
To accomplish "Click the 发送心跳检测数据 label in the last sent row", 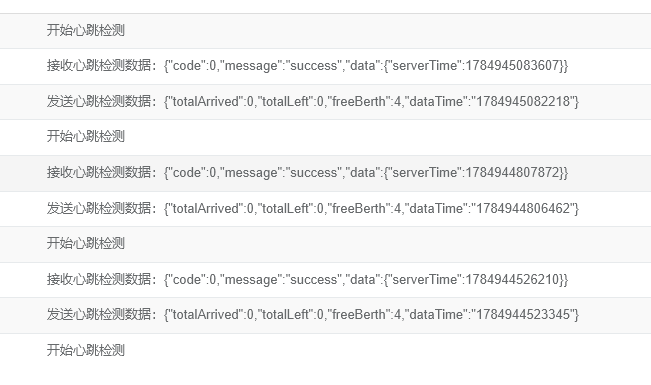I will point(99,314).
